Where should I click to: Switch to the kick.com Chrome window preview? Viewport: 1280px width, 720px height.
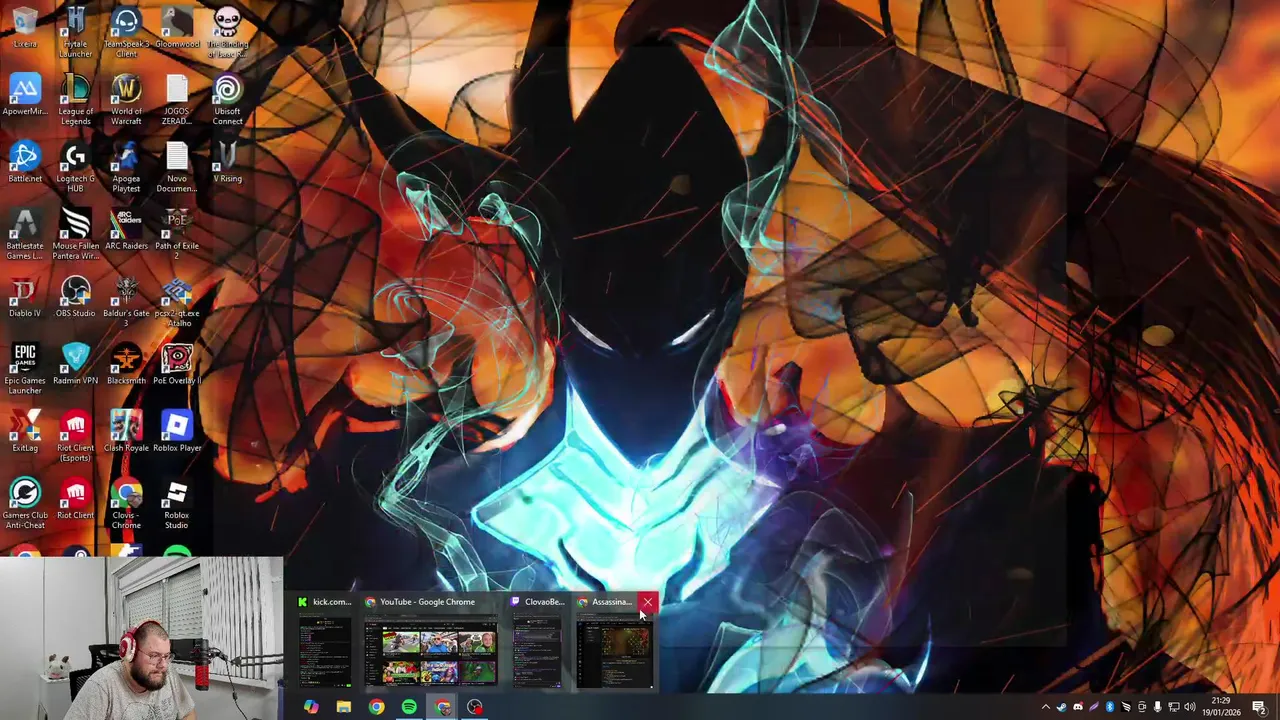coord(325,640)
